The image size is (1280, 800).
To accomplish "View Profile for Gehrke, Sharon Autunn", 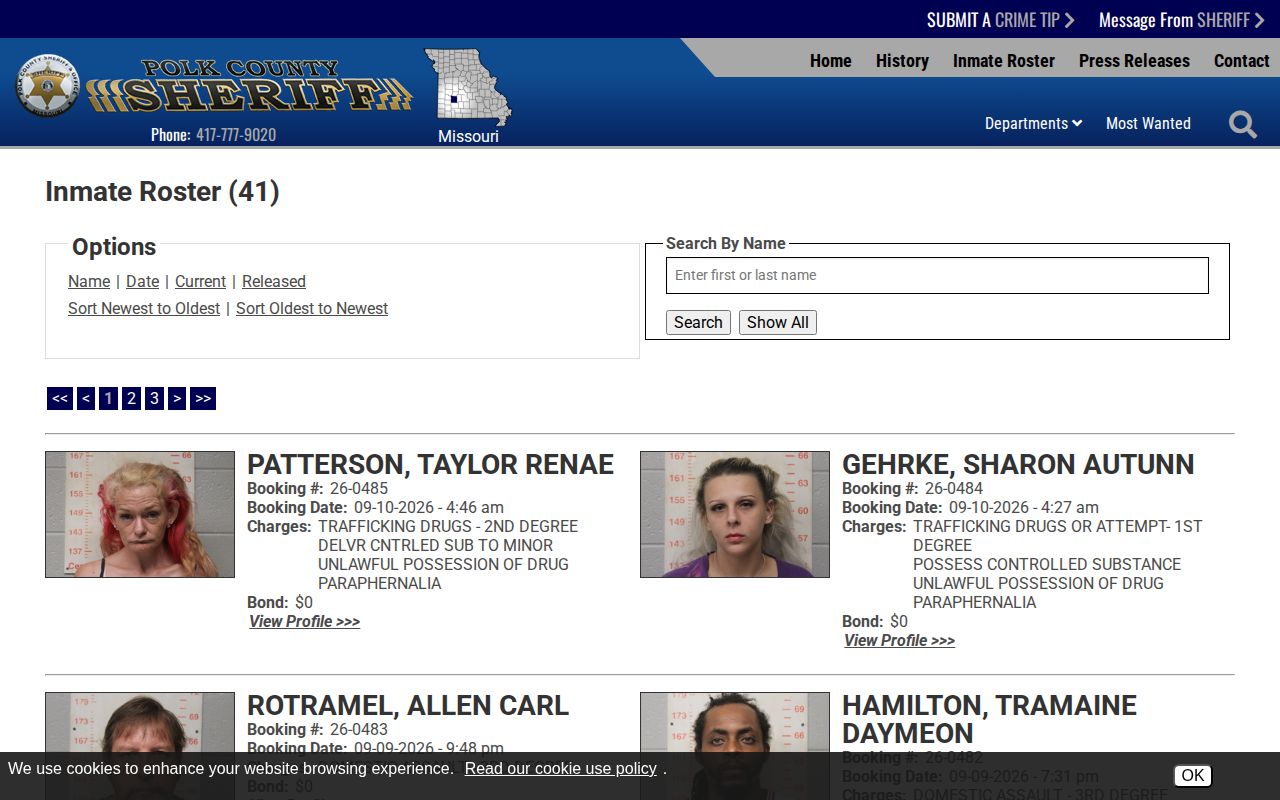I will click(x=899, y=641).
